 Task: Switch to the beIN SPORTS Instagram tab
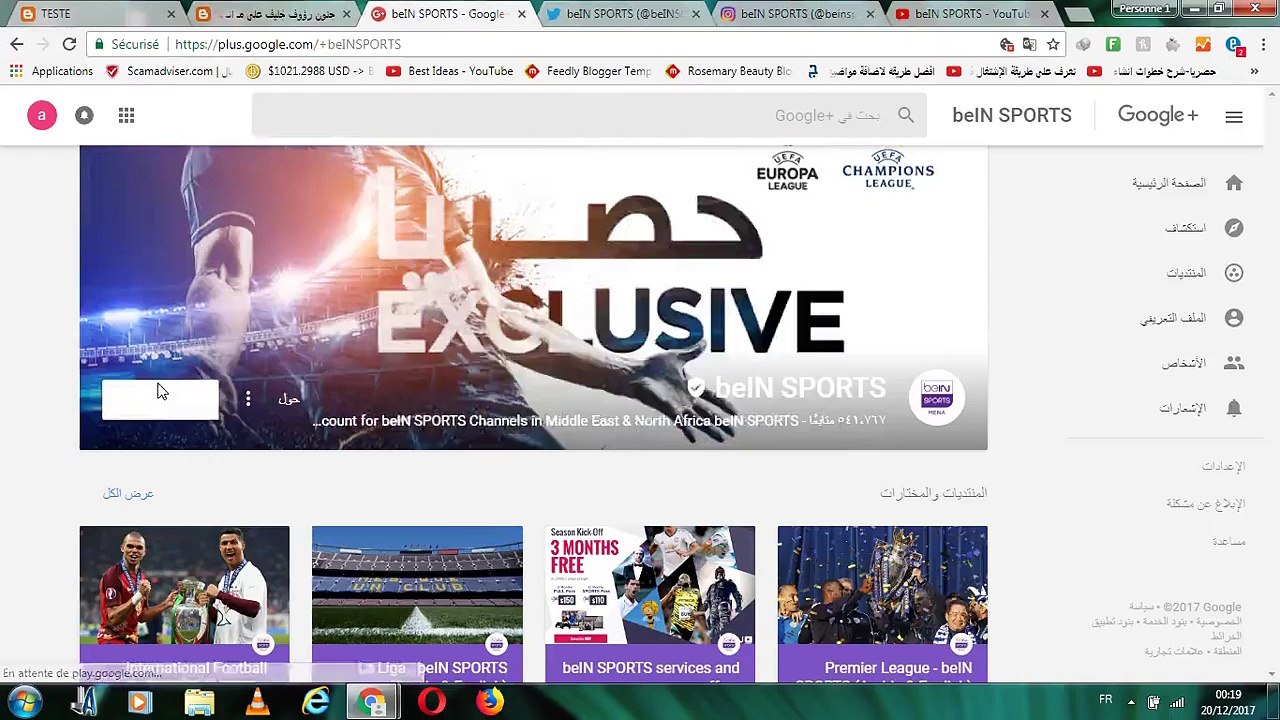click(797, 14)
